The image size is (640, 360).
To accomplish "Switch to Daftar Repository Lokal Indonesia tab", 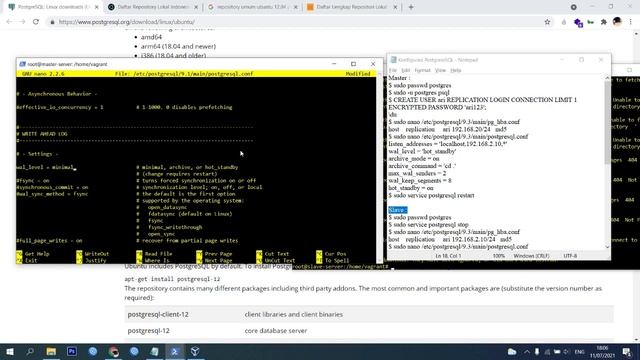I will click(153, 7).
